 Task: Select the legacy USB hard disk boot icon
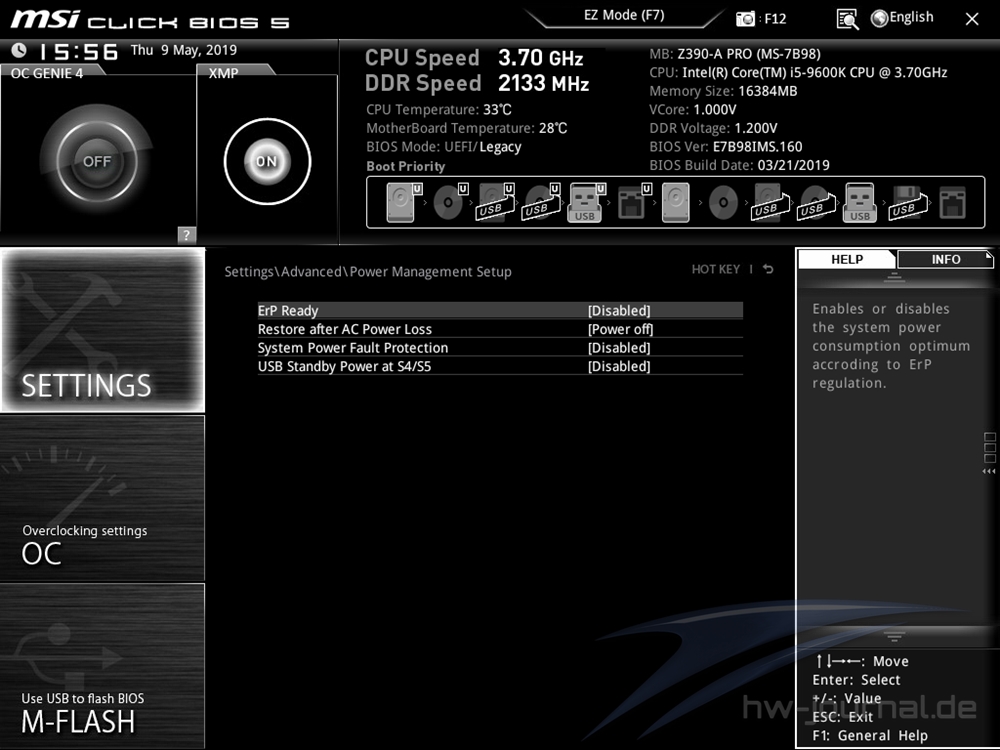(770, 203)
